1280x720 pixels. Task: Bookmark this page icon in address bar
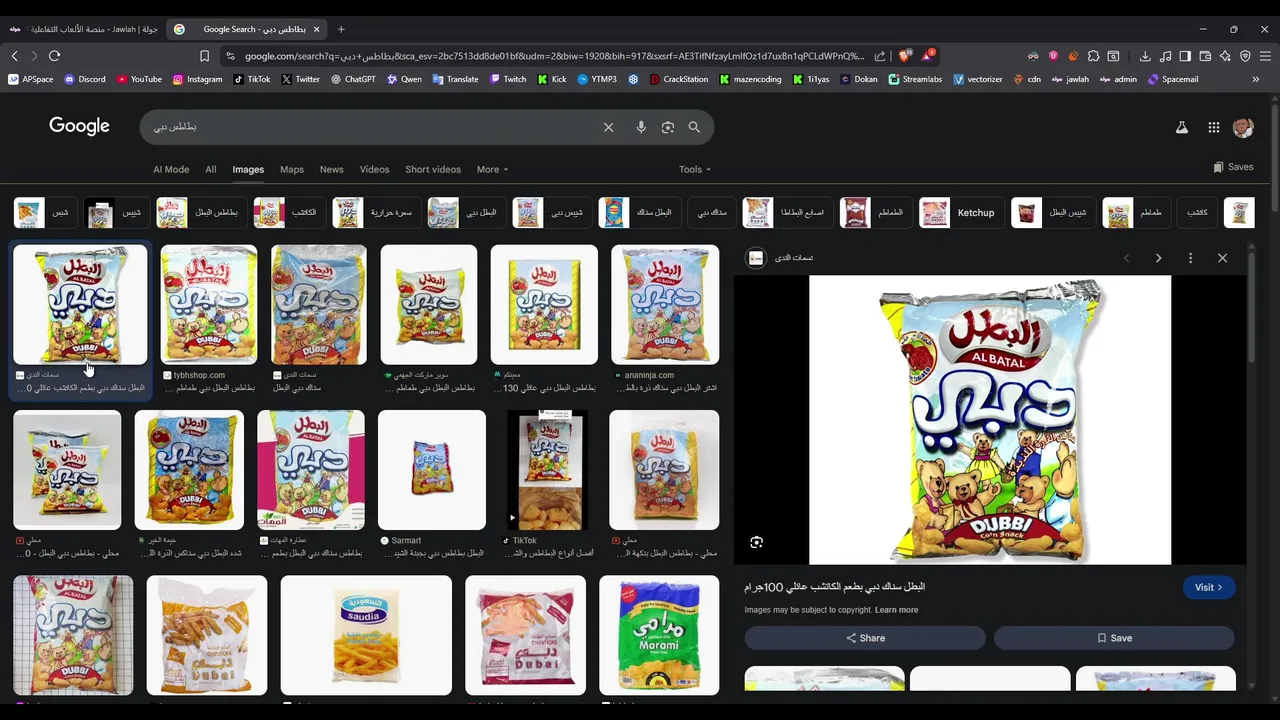[204, 56]
